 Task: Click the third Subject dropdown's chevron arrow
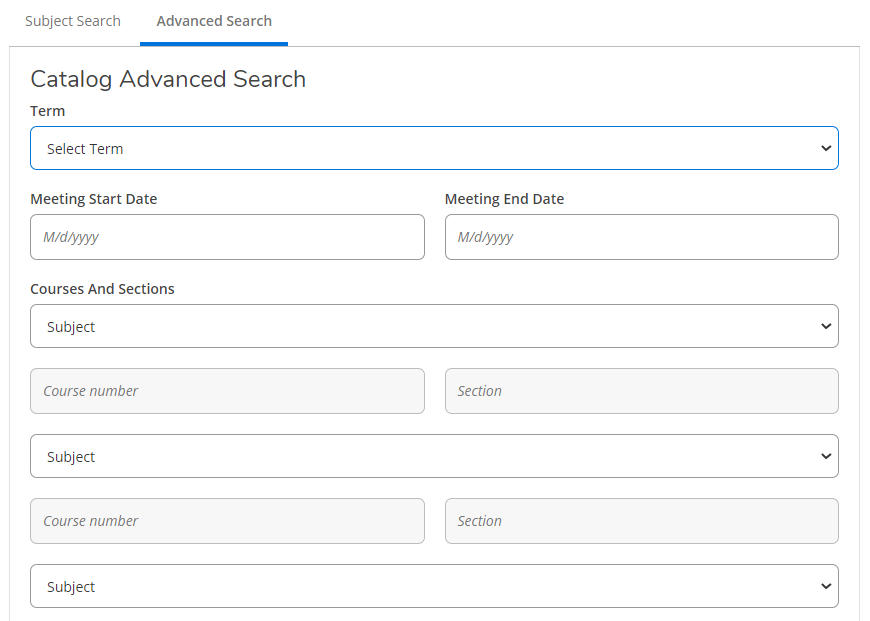pyautogui.click(x=825, y=586)
